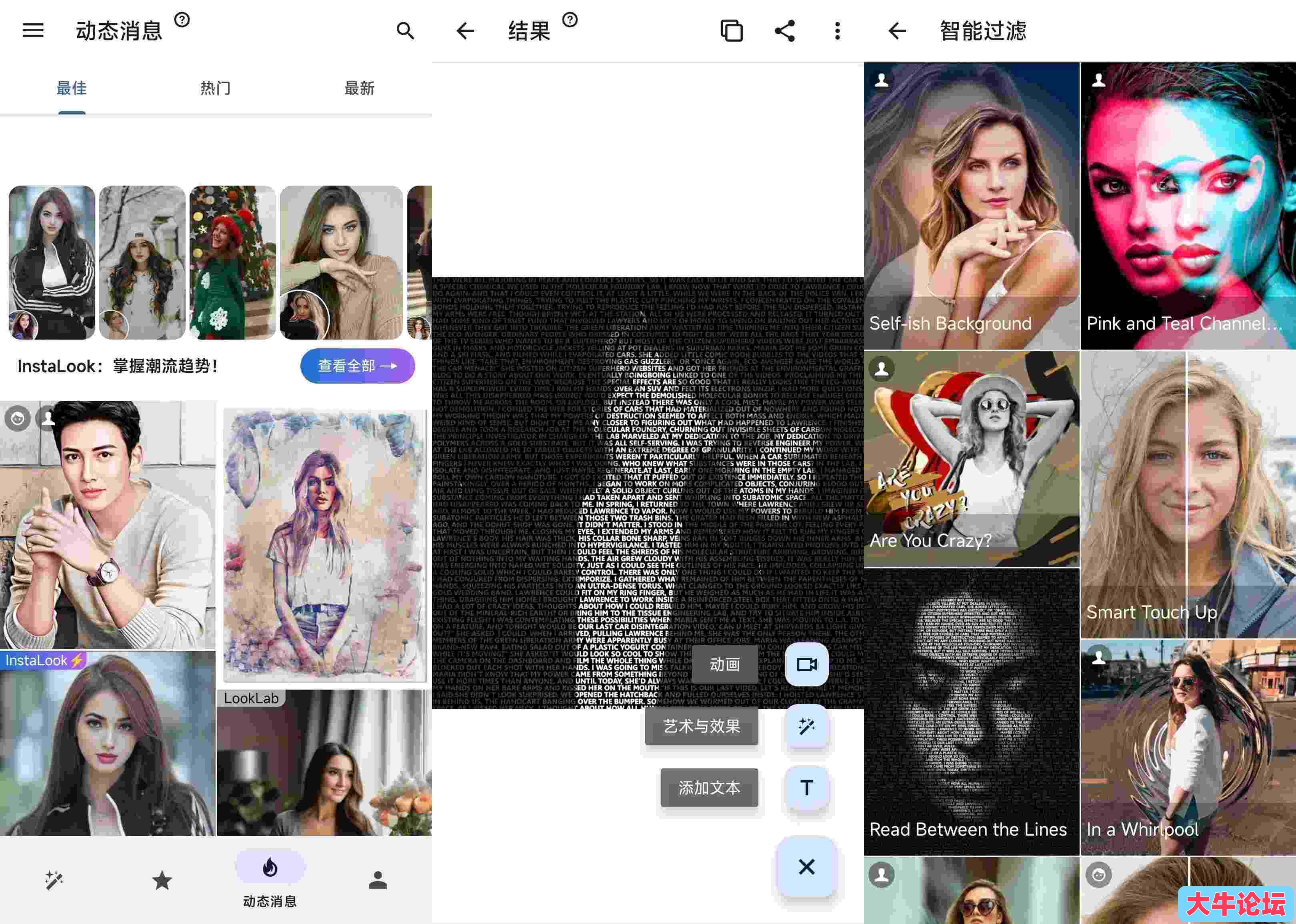
Task: Tap the copy layers icon in the 结果 toolbar
Action: (732, 30)
